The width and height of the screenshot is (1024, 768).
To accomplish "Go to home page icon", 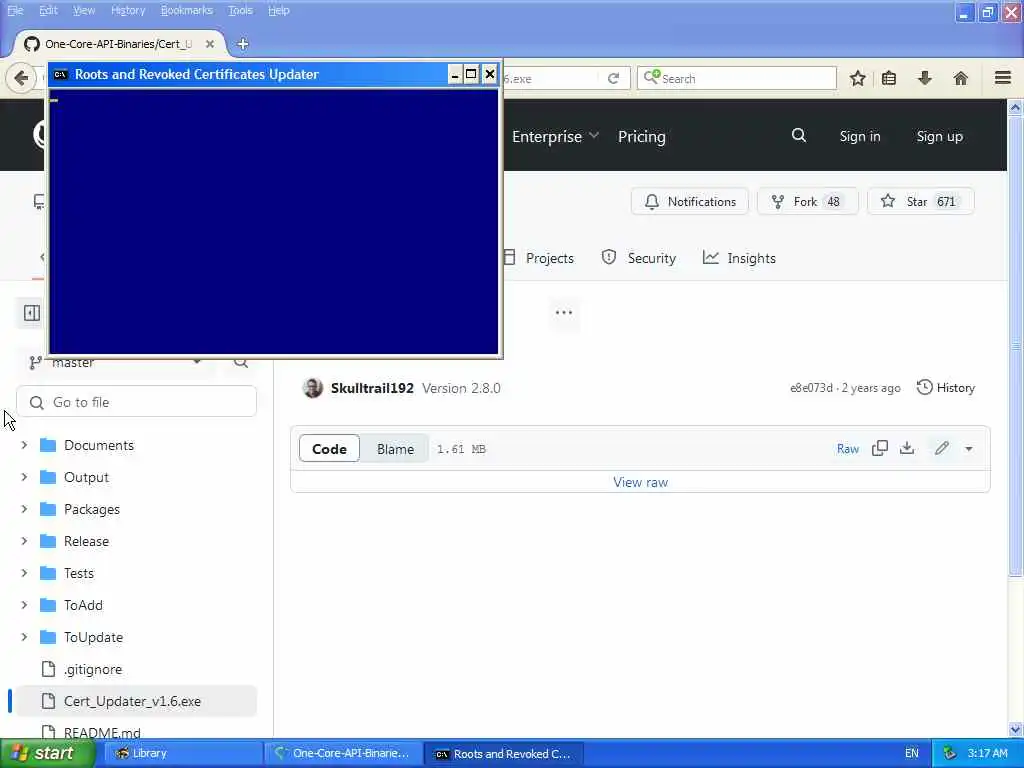I will pyautogui.click(x=961, y=78).
